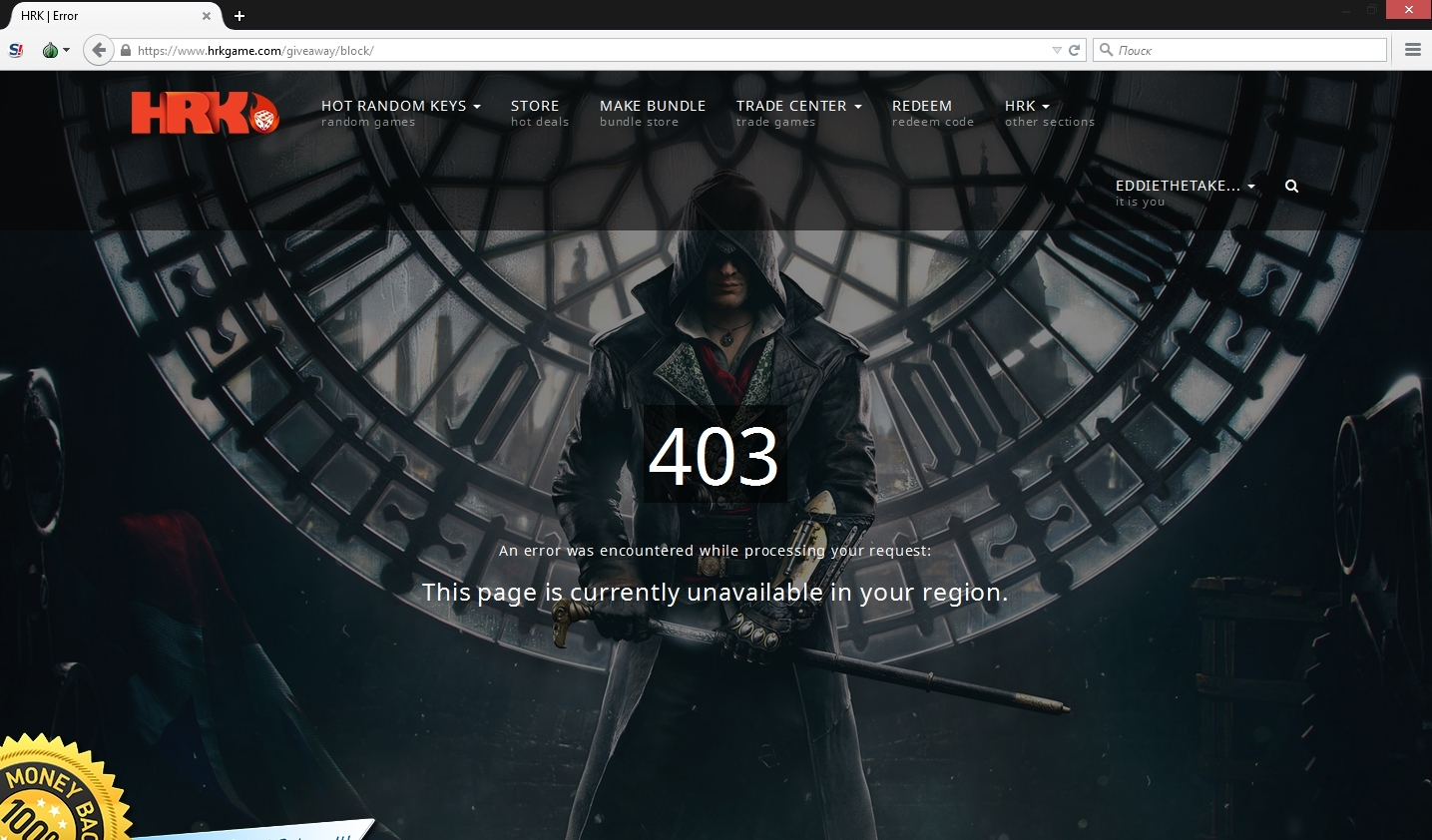Open the Store hot deals page
The width and height of the screenshot is (1432, 840).
[x=540, y=113]
